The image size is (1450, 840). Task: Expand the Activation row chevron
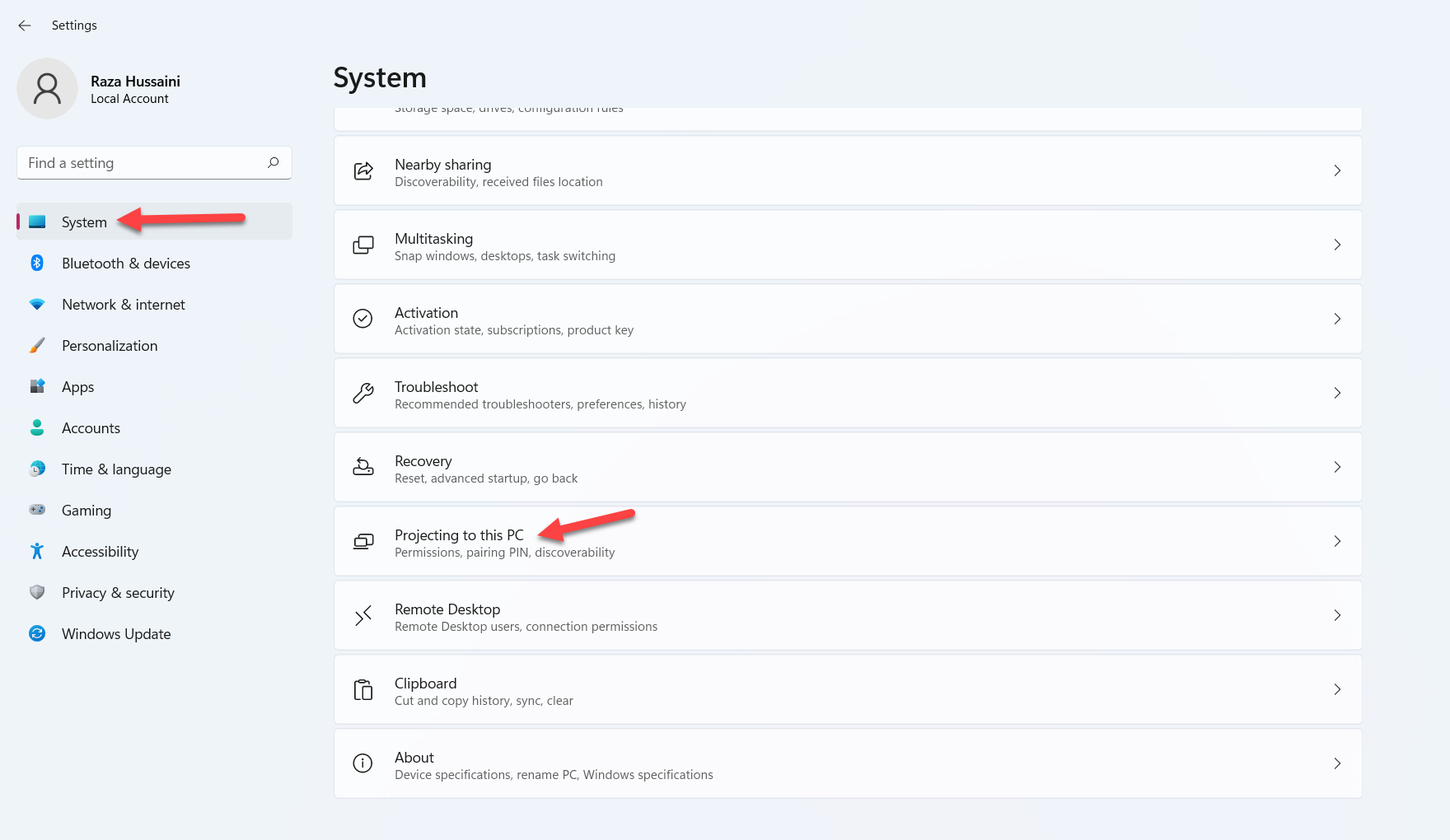point(1336,319)
